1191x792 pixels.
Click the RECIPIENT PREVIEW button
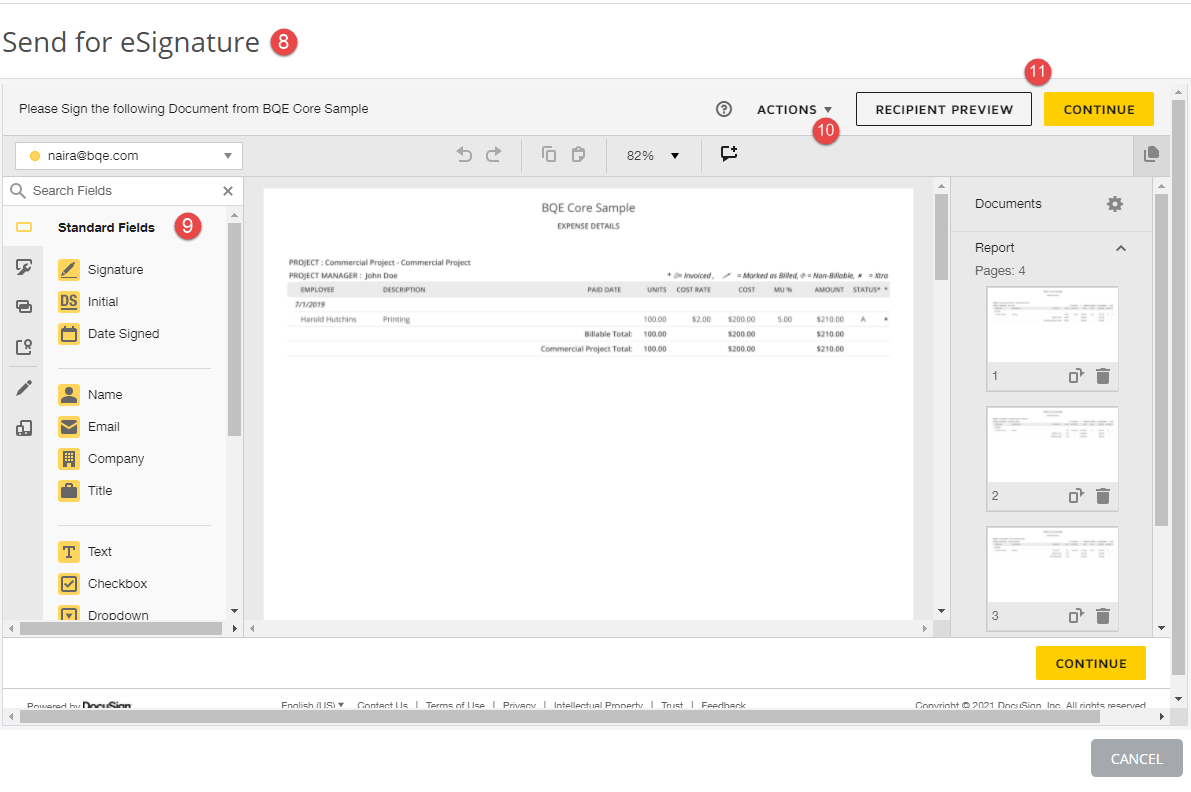click(943, 109)
